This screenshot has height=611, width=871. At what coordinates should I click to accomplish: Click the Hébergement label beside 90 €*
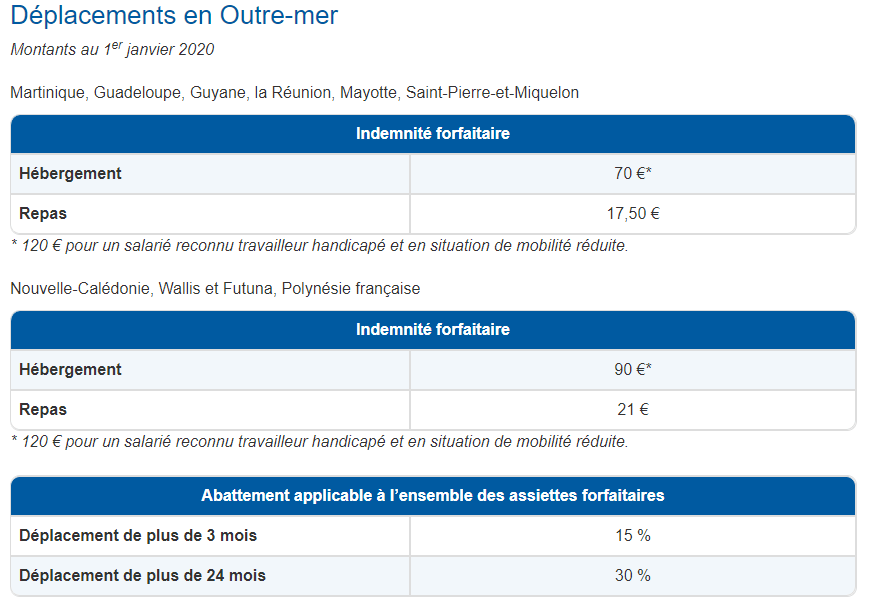point(70,370)
